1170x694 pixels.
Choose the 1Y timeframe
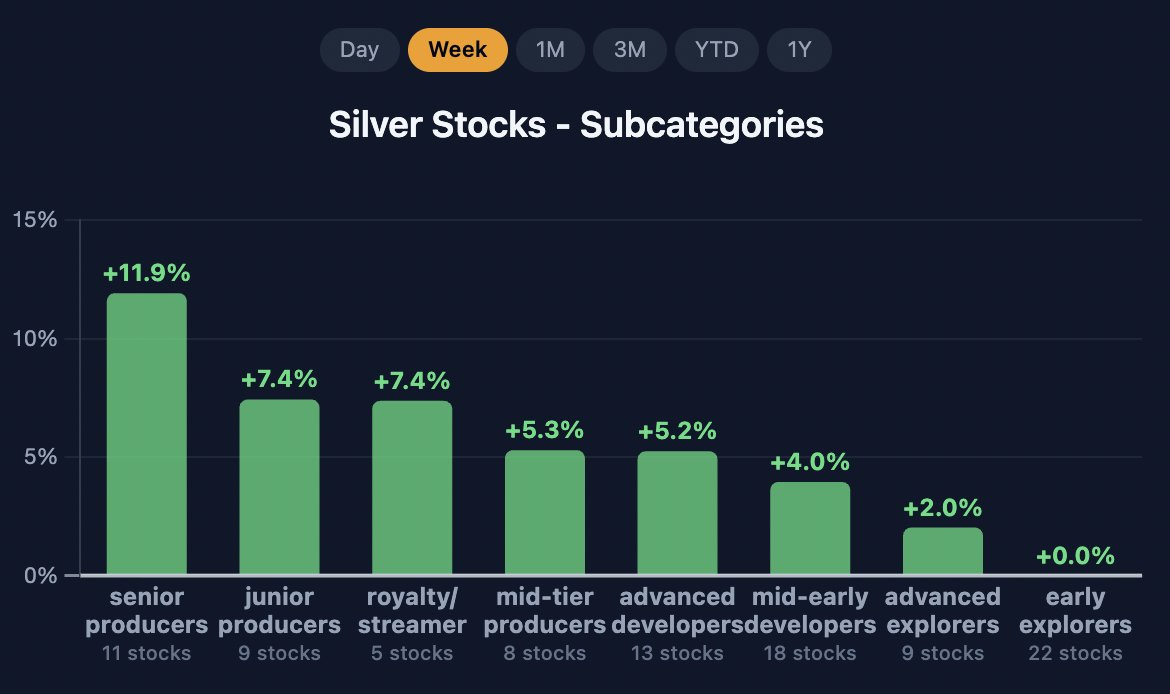tap(799, 50)
